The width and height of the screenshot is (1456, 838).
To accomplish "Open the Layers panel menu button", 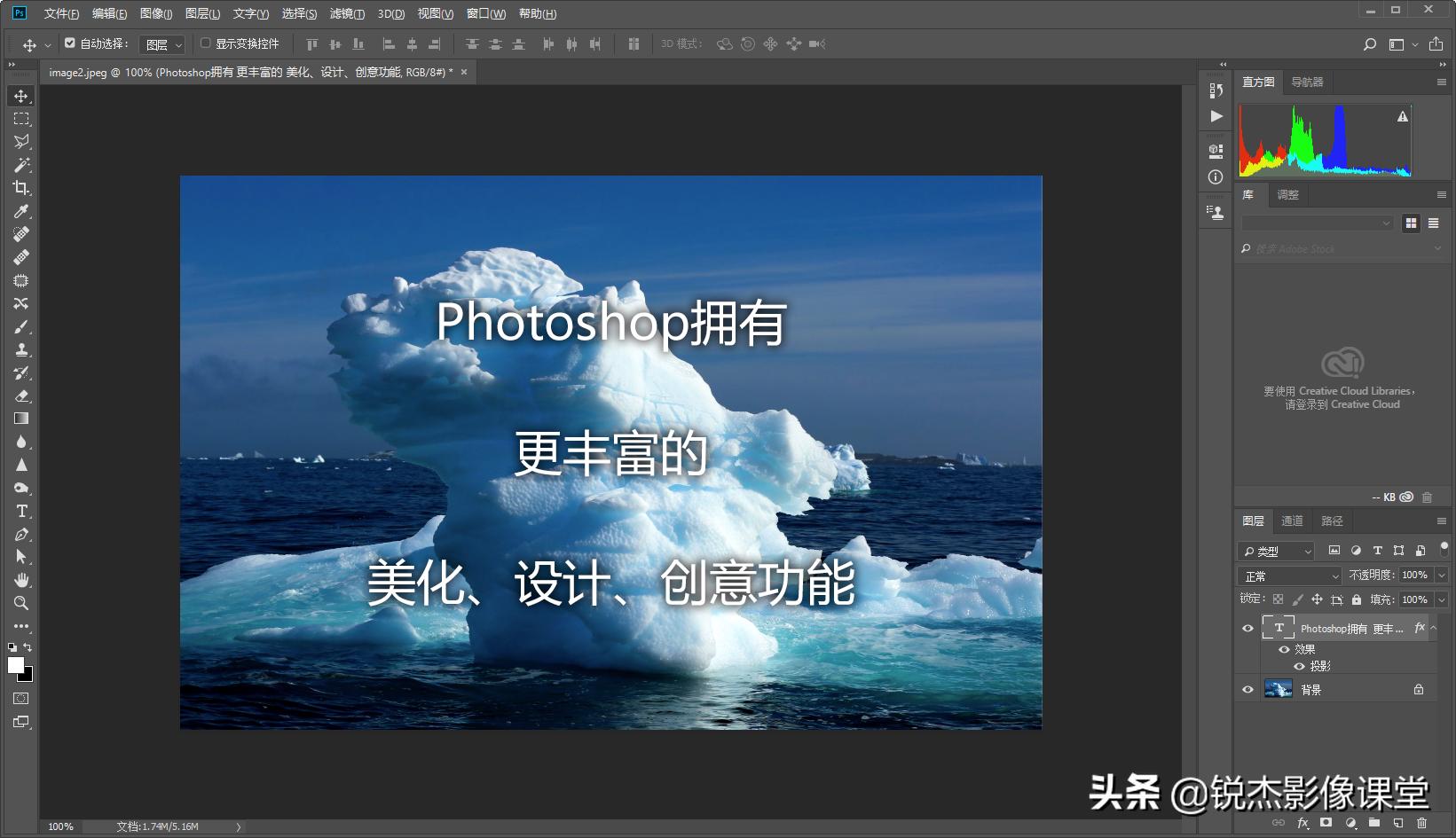I will (x=1444, y=521).
